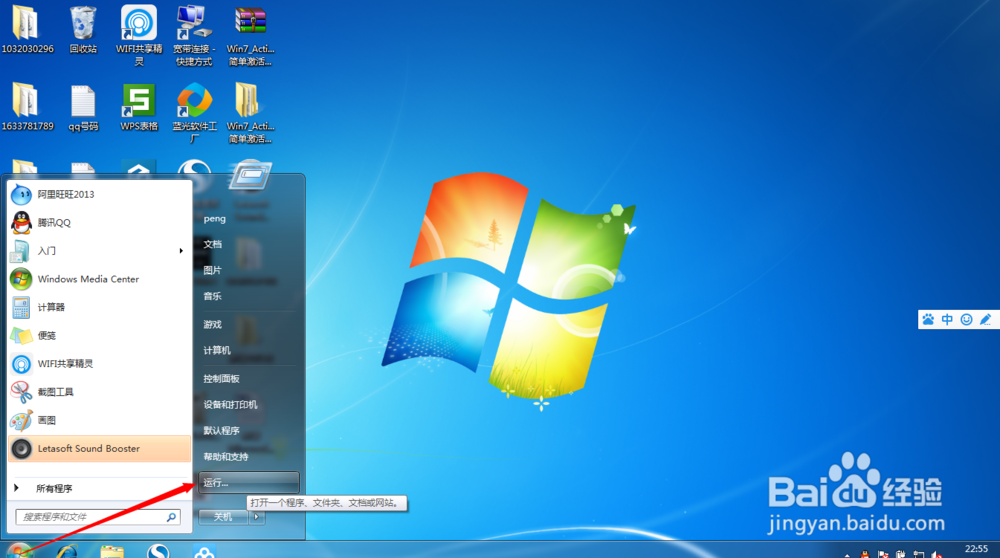The image size is (1000, 558).
Task: Start the 计算器 calculator program
Action: click(x=99, y=307)
